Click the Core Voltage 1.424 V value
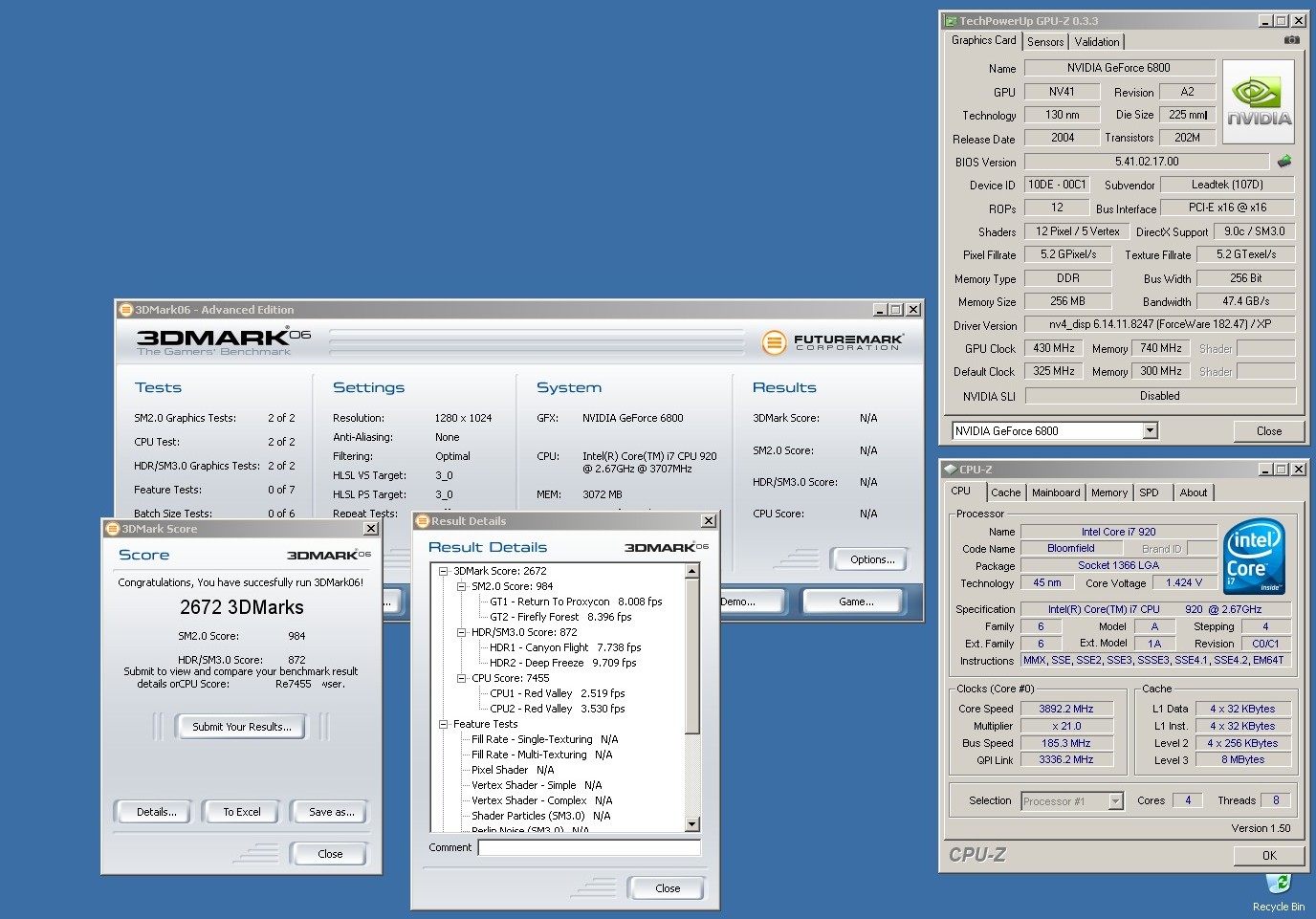This screenshot has width=1316, height=919. pos(1184,582)
